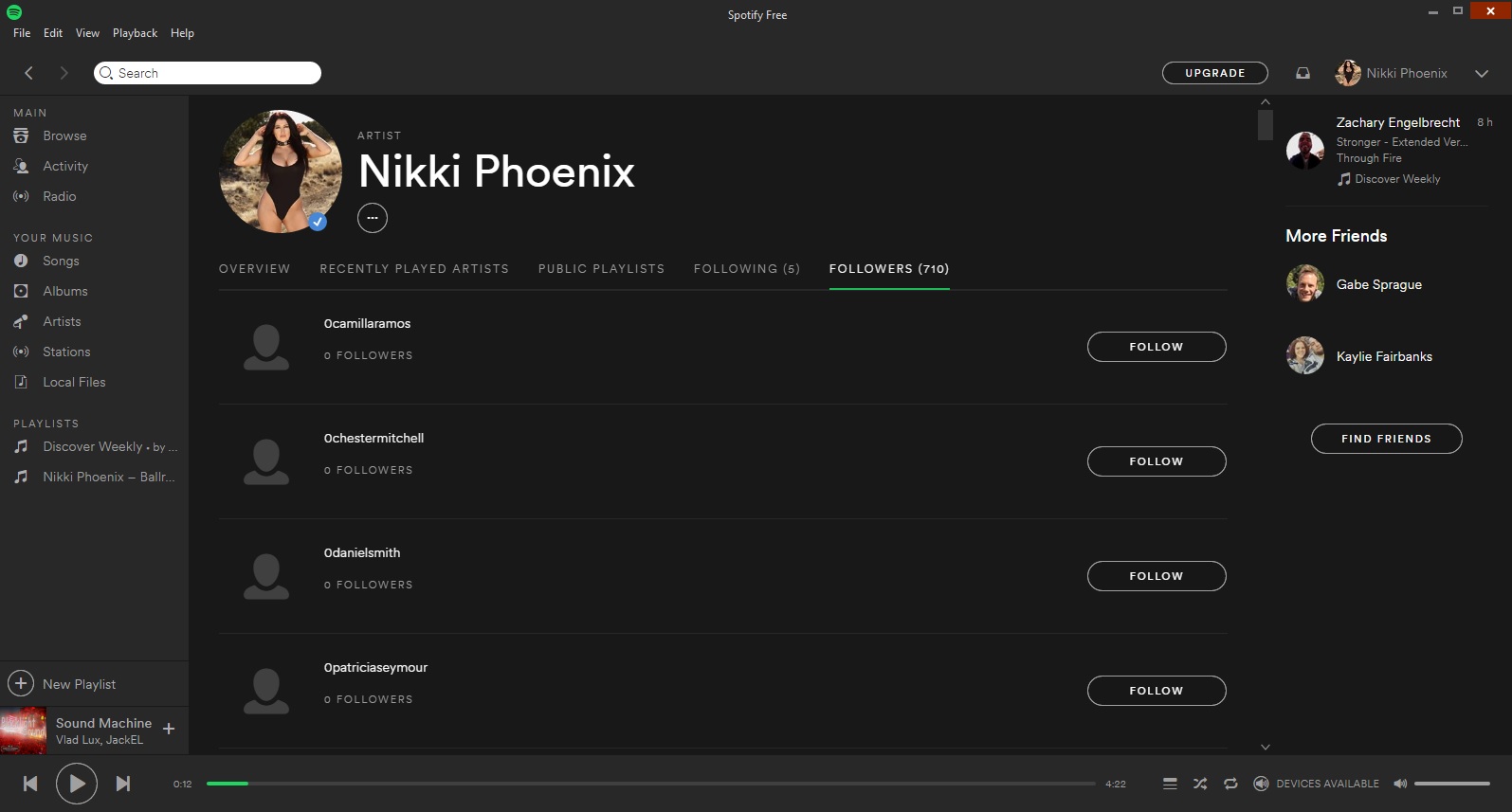Open Albums in Your Music
The width and height of the screenshot is (1512, 812).
64,291
